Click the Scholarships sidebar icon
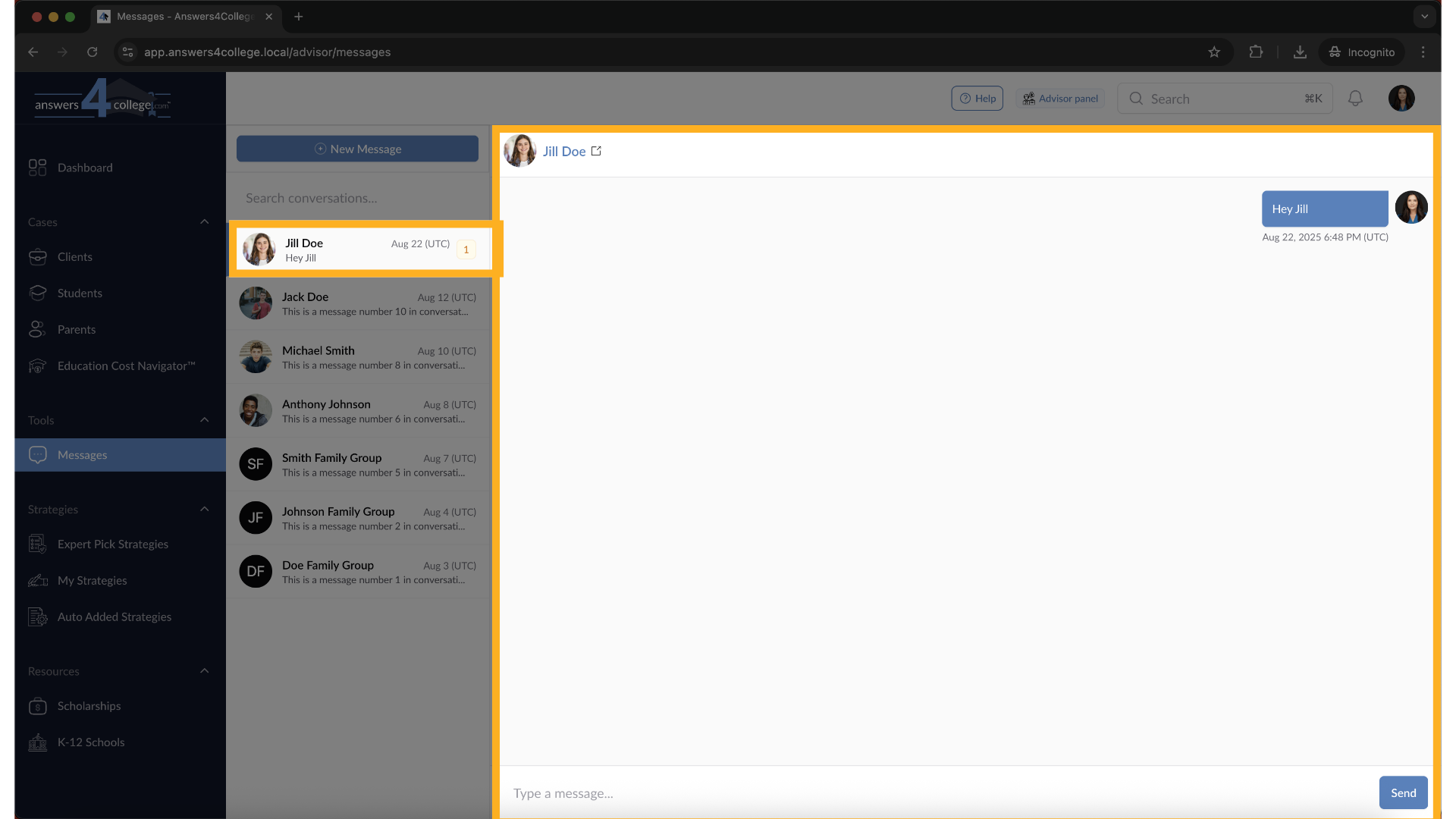The image size is (1456, 819). tap(37, 706)
